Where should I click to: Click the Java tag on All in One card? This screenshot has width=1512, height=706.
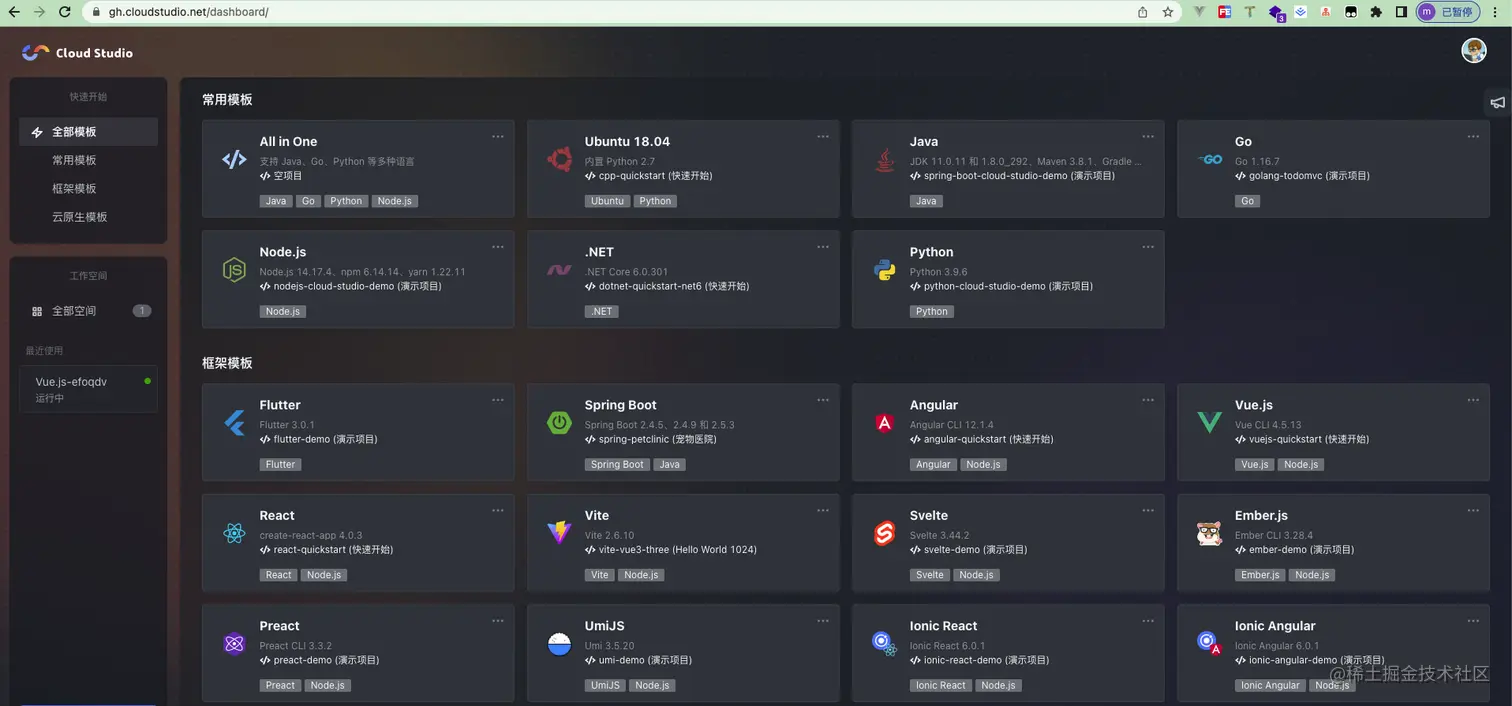coord(276,201)
